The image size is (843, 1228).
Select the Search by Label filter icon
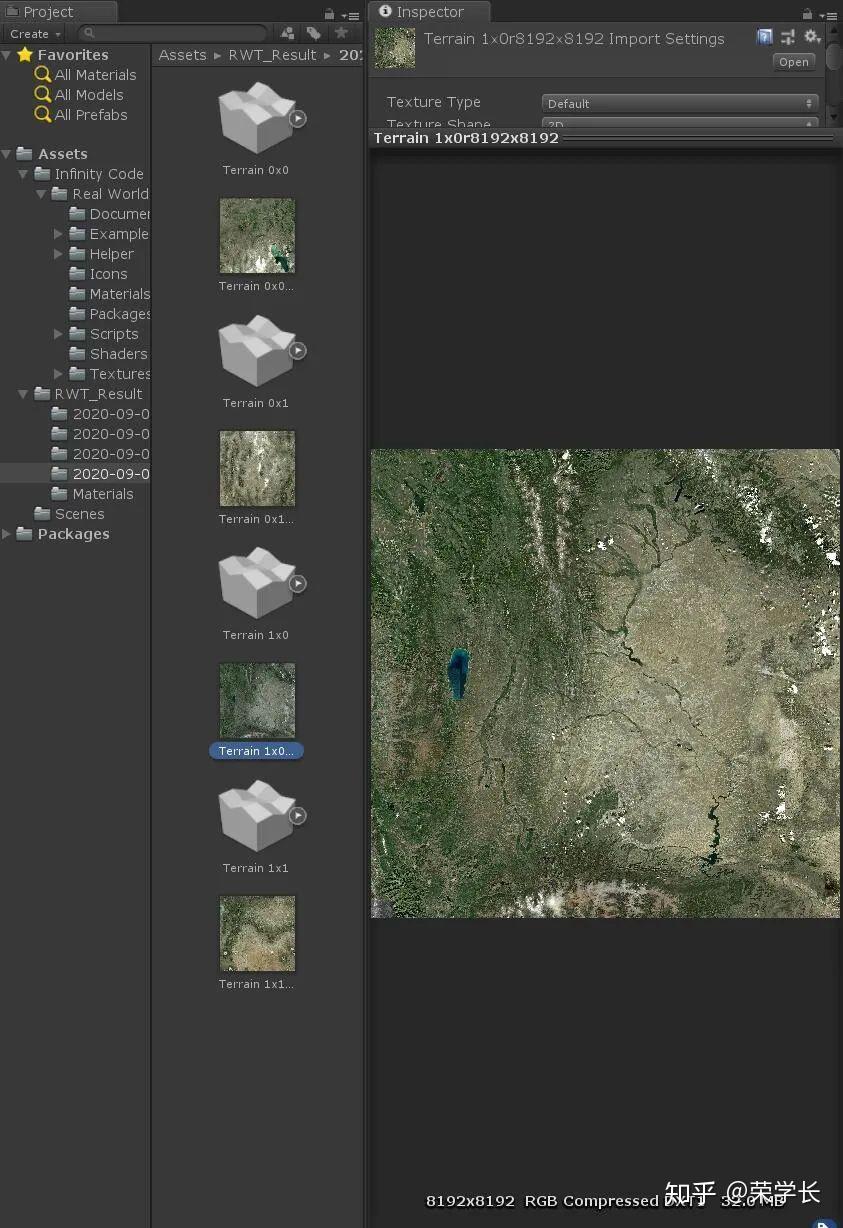pos(313,33)
